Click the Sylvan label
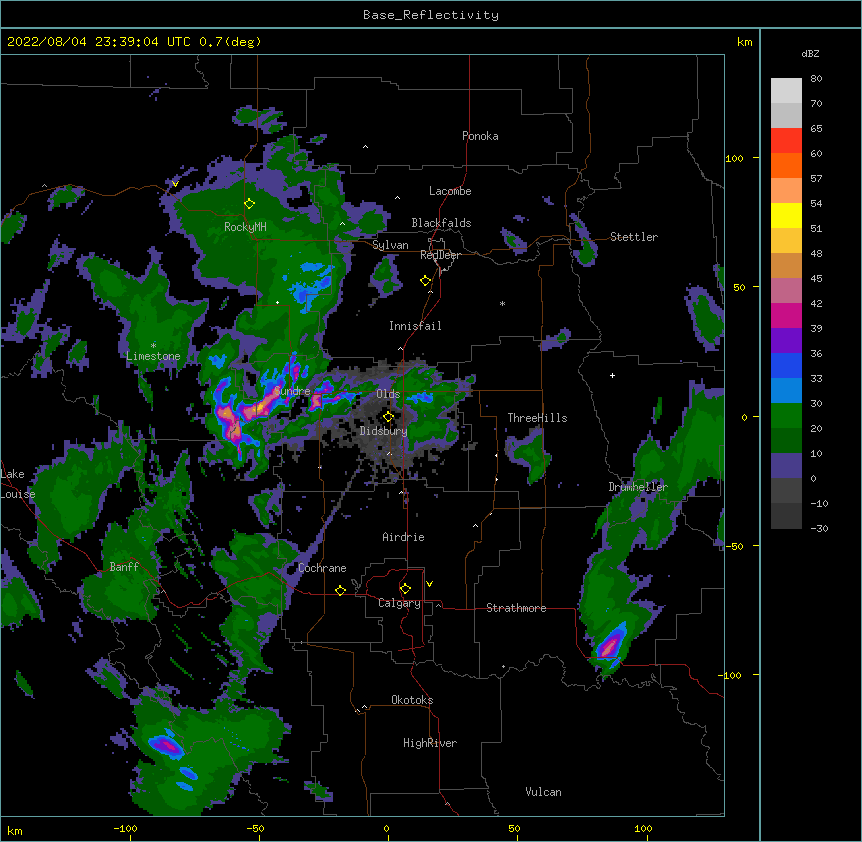Viewport: 862px width, 842px height. (x=390, y=245)
